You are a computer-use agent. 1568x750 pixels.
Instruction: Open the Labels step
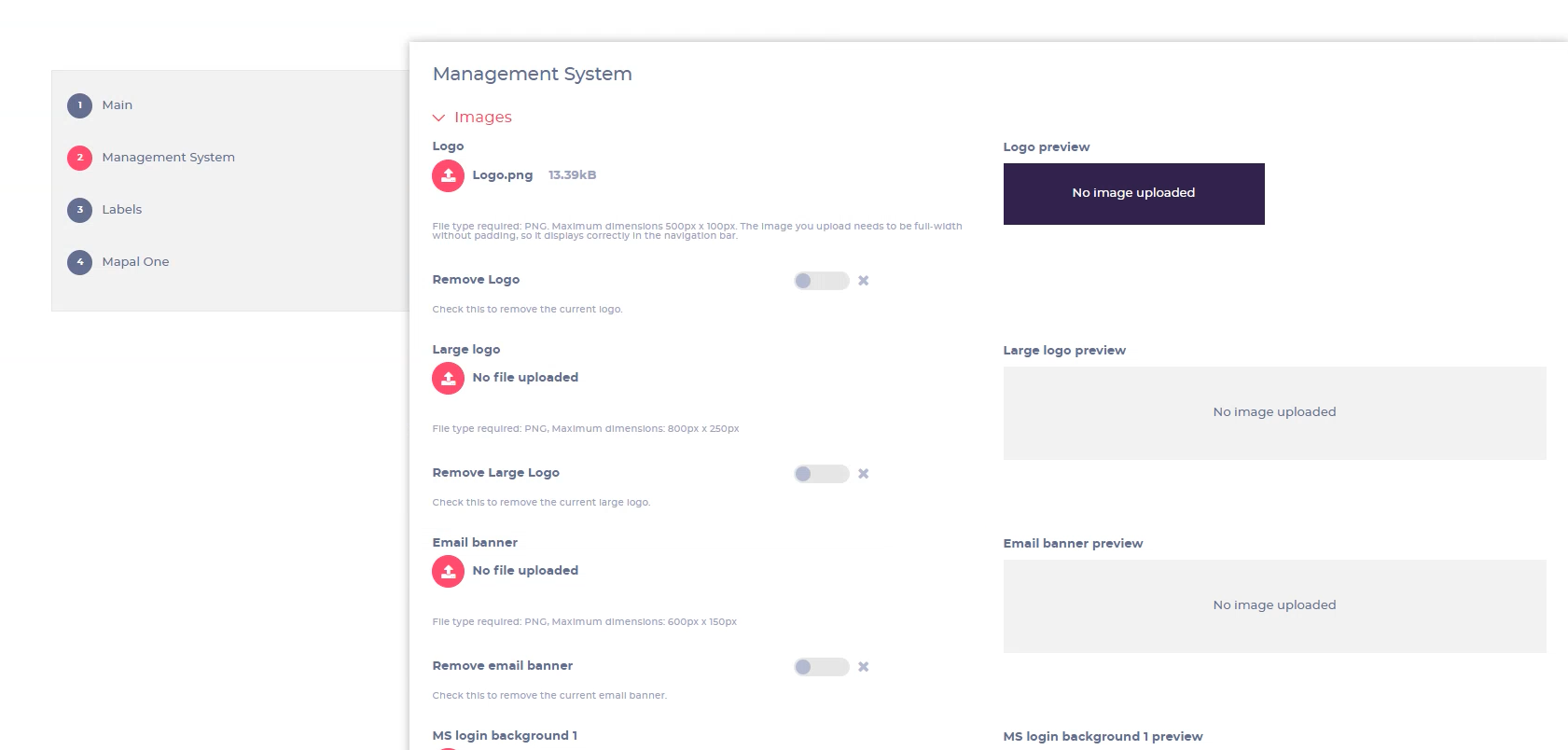point(122,210)
